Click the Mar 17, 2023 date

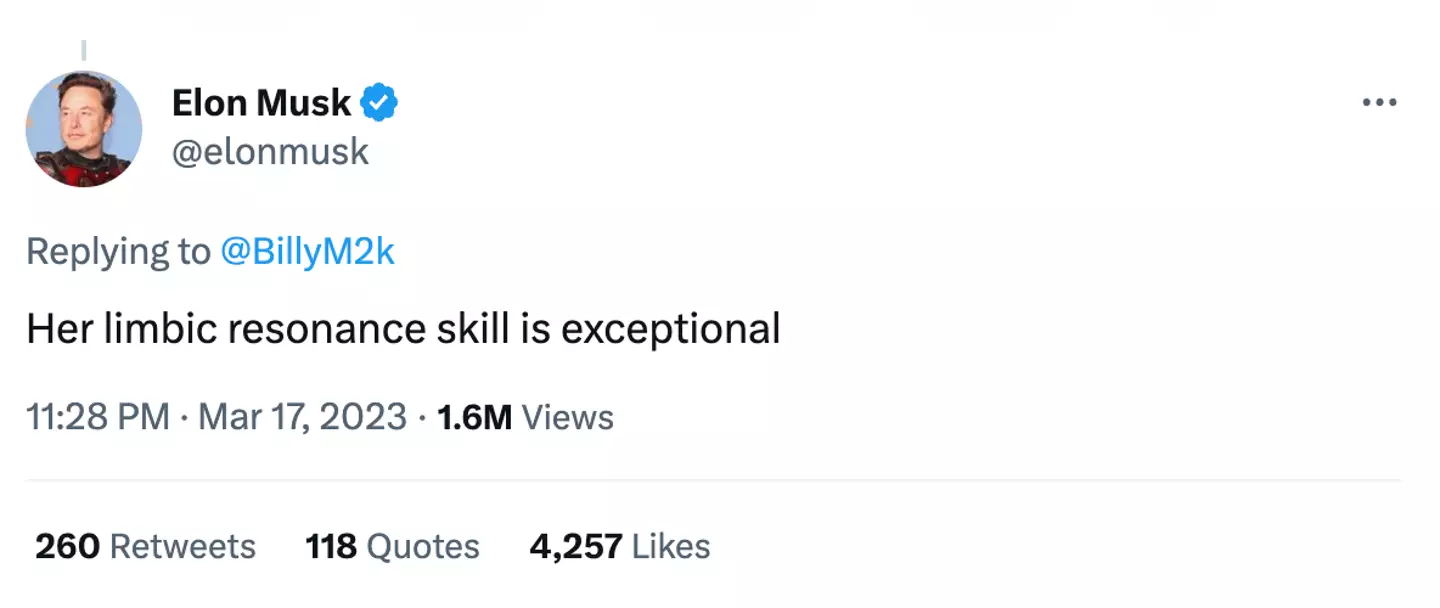(302, 417)
